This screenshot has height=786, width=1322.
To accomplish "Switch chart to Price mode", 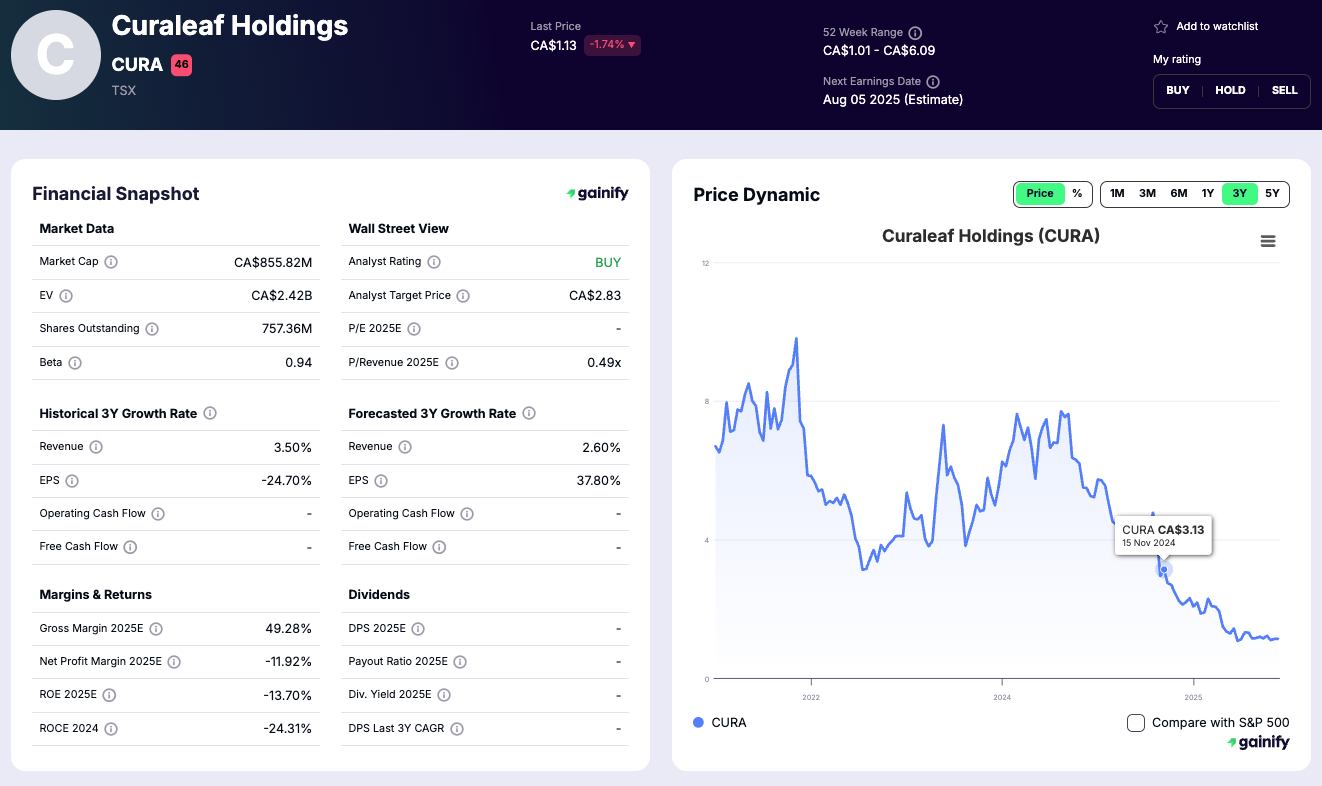I will point(1040,194).
